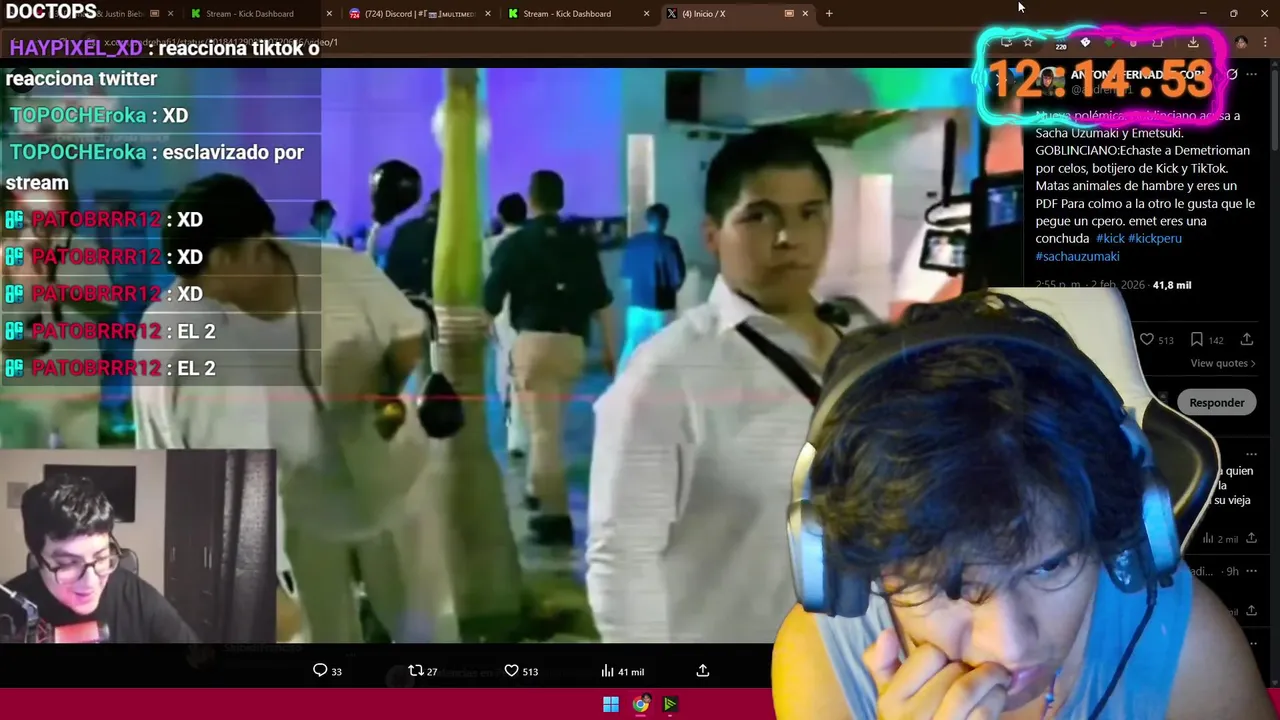The width and height of the screenshot is (1280, 720).
Task: Open #kickperu hashtag link
Action: (1155, 239)
